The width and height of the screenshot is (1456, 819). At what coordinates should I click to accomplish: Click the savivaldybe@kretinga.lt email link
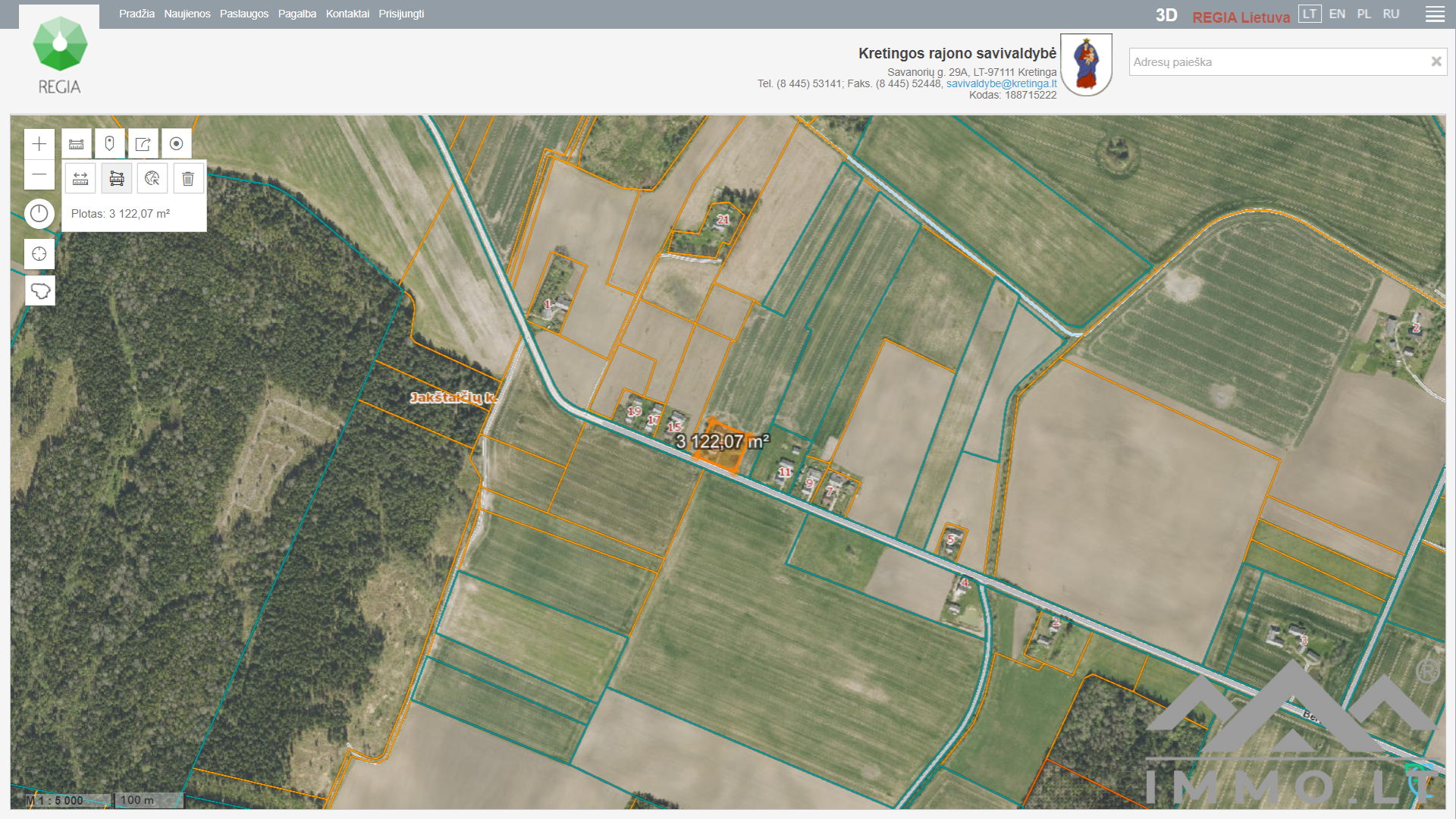(1001, 83)
